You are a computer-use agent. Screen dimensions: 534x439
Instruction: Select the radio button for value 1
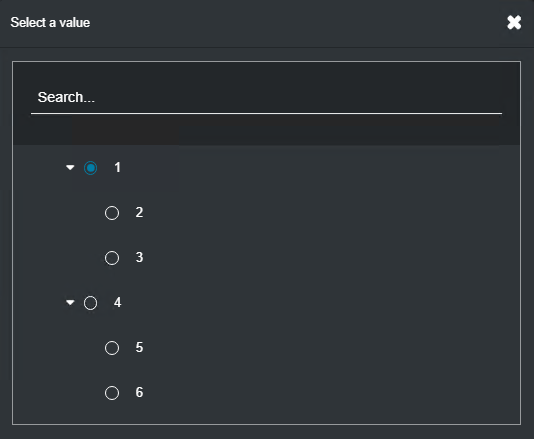pos(91,168)
